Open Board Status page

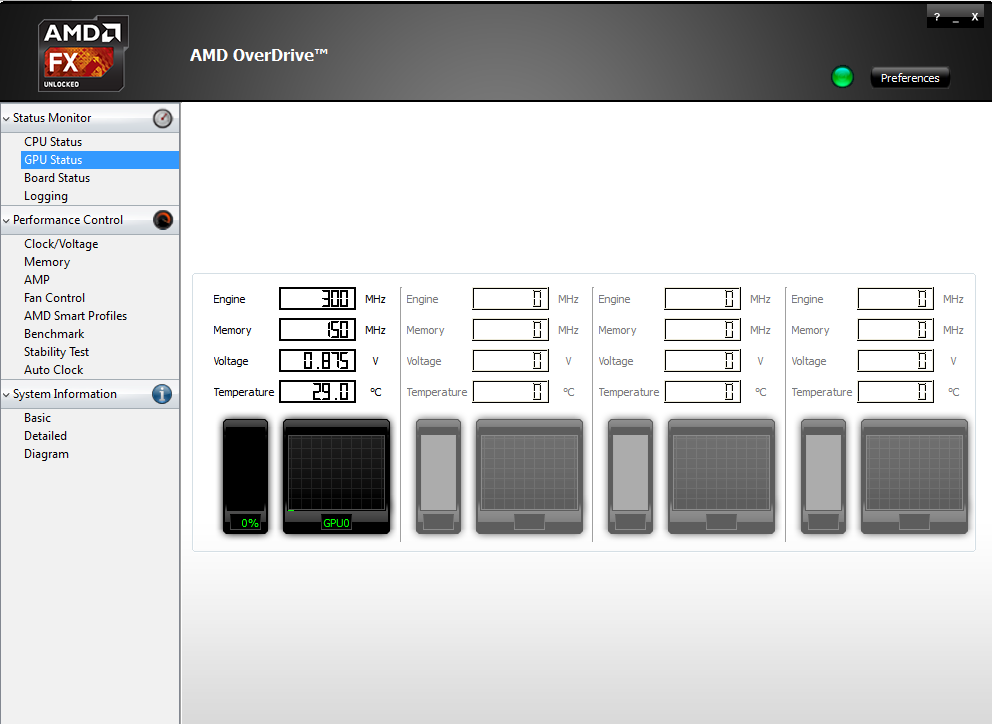pyautogui.click(x=57, y=178)
